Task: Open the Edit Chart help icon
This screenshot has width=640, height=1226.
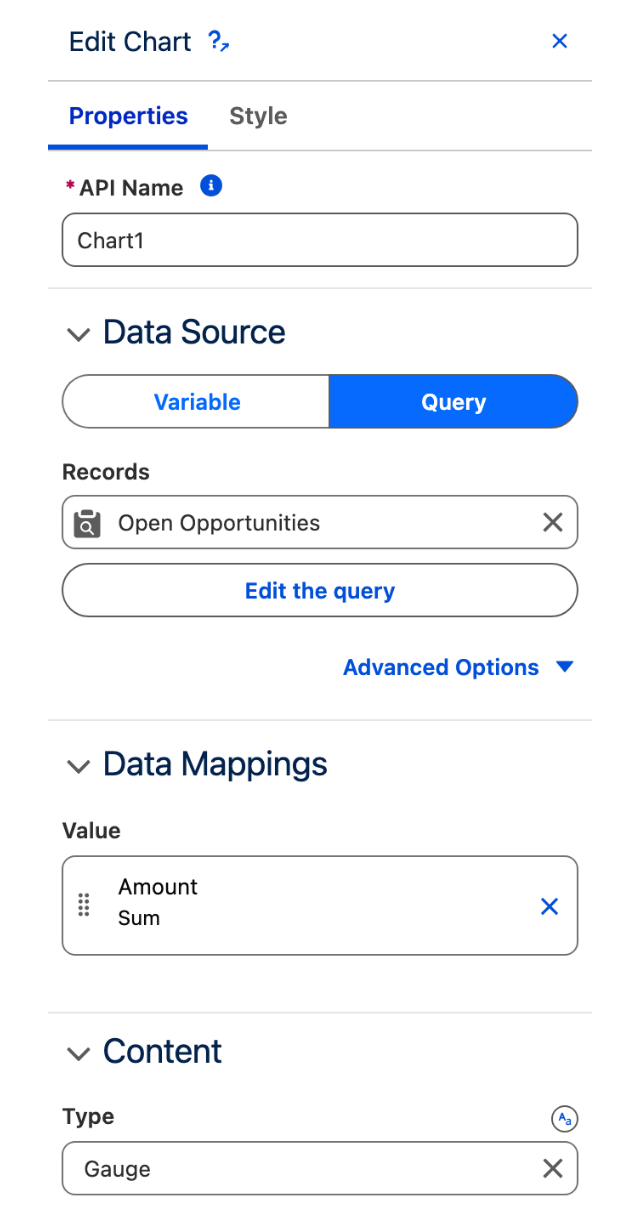Action: [x=218, y=41]
